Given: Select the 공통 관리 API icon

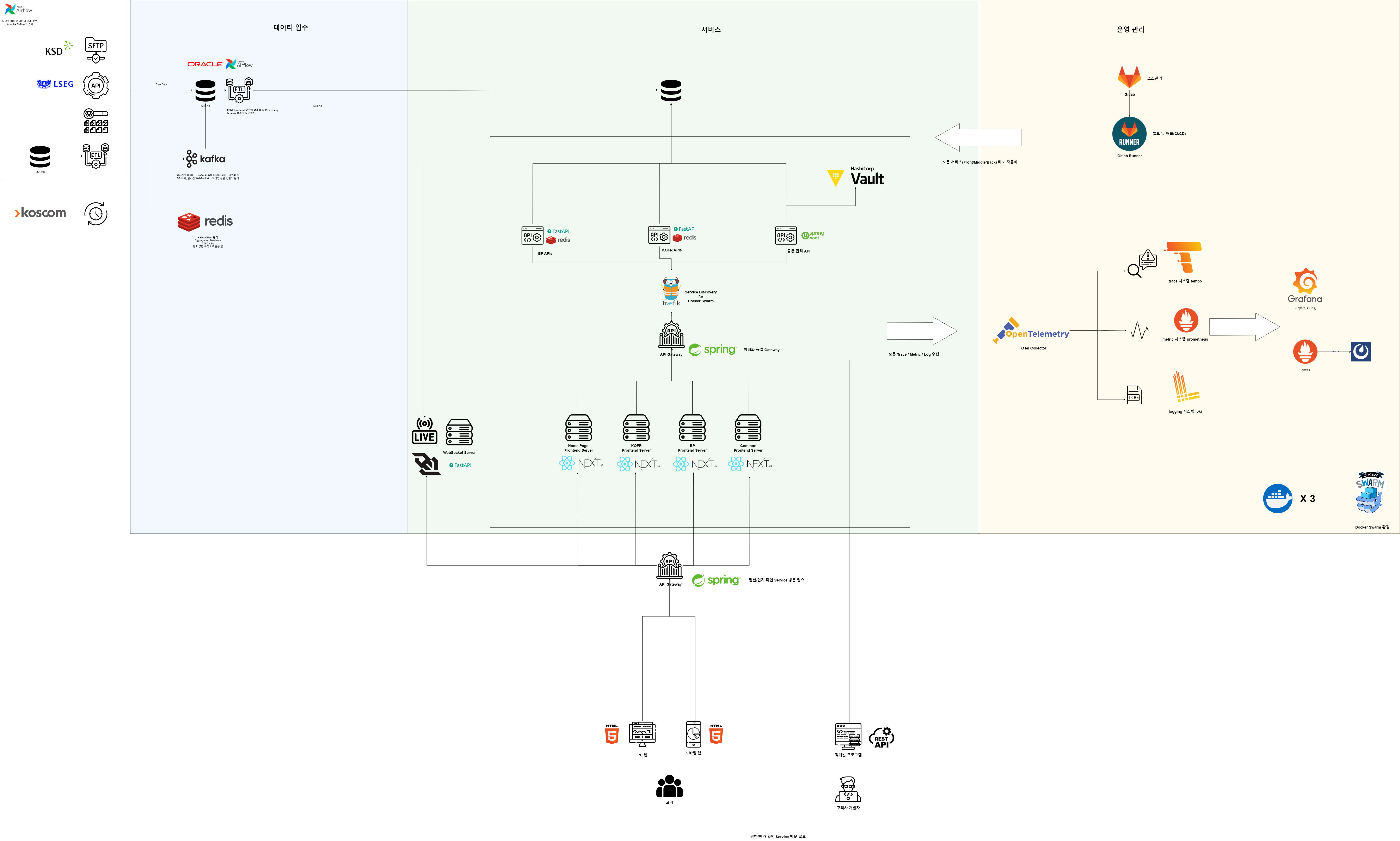Looking at the screenshot, I should click(x=786, y=236).
